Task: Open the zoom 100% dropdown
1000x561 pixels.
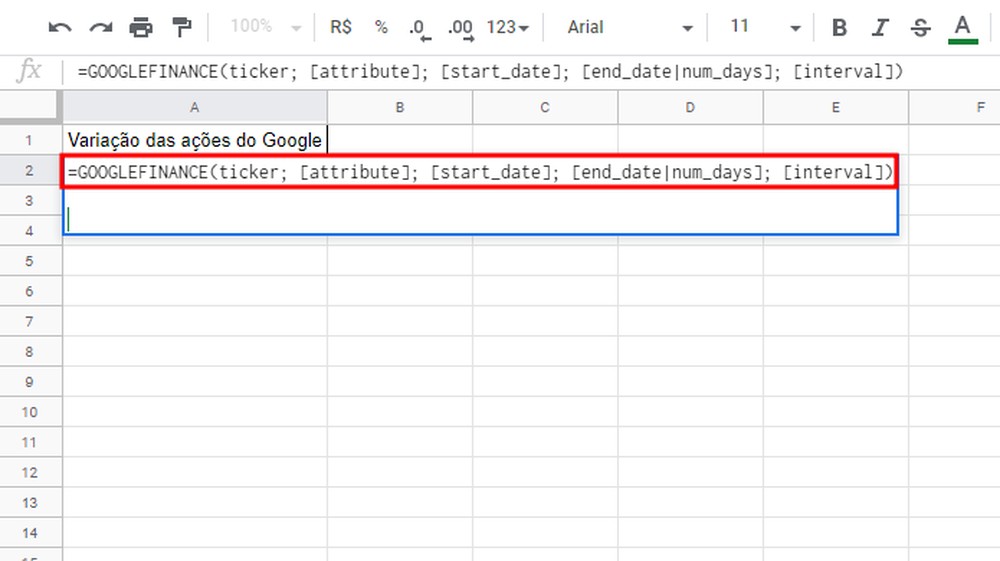Action: coord(265,27)
